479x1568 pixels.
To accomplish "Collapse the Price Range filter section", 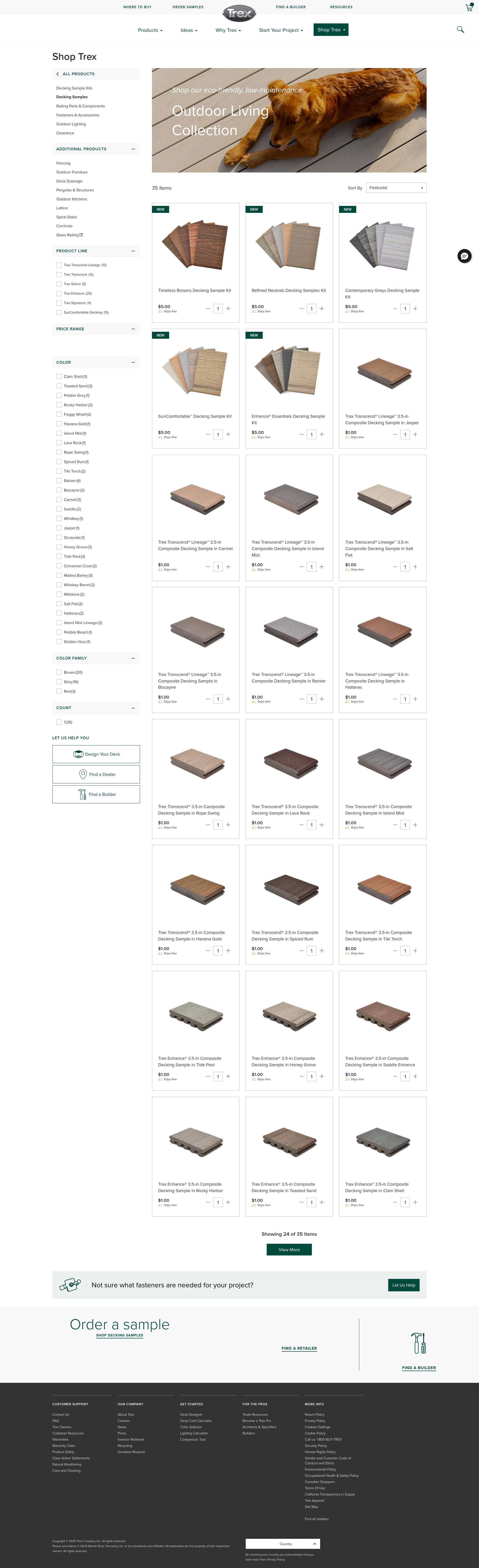I will tap(133, 329).
